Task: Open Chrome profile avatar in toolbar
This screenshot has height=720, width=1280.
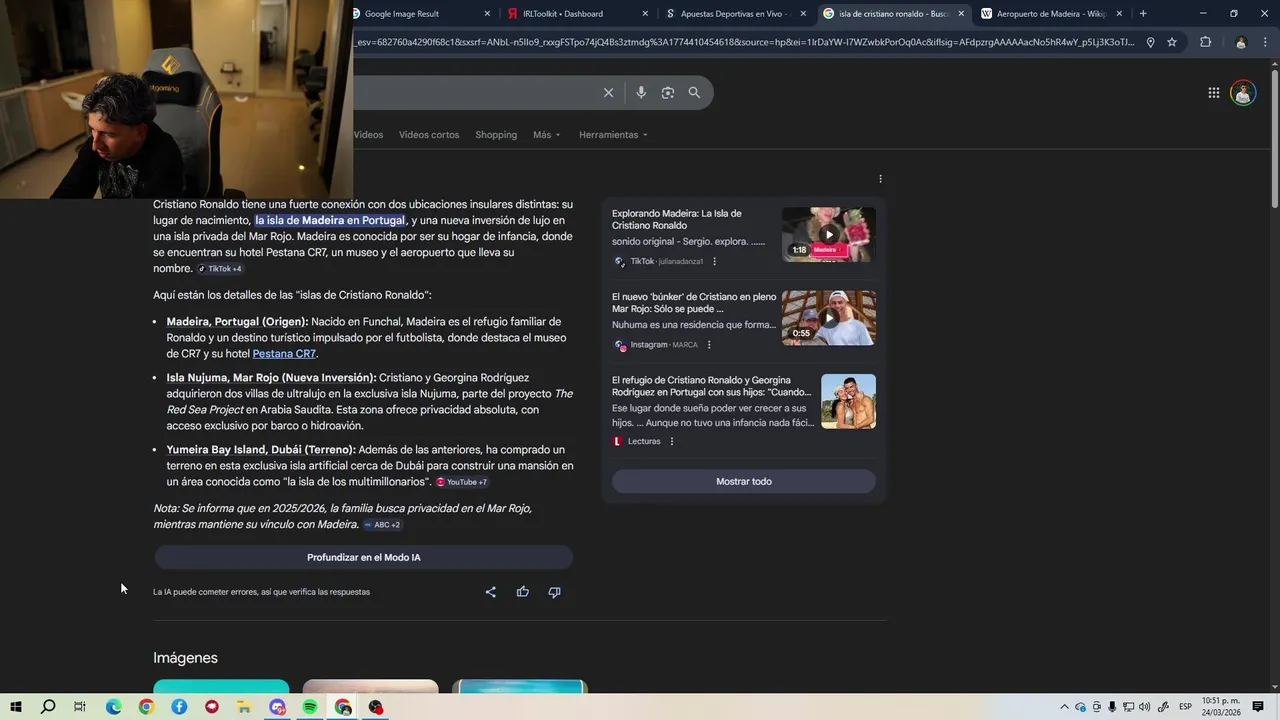Action: pyautogui.click(x=1241, y=42)
